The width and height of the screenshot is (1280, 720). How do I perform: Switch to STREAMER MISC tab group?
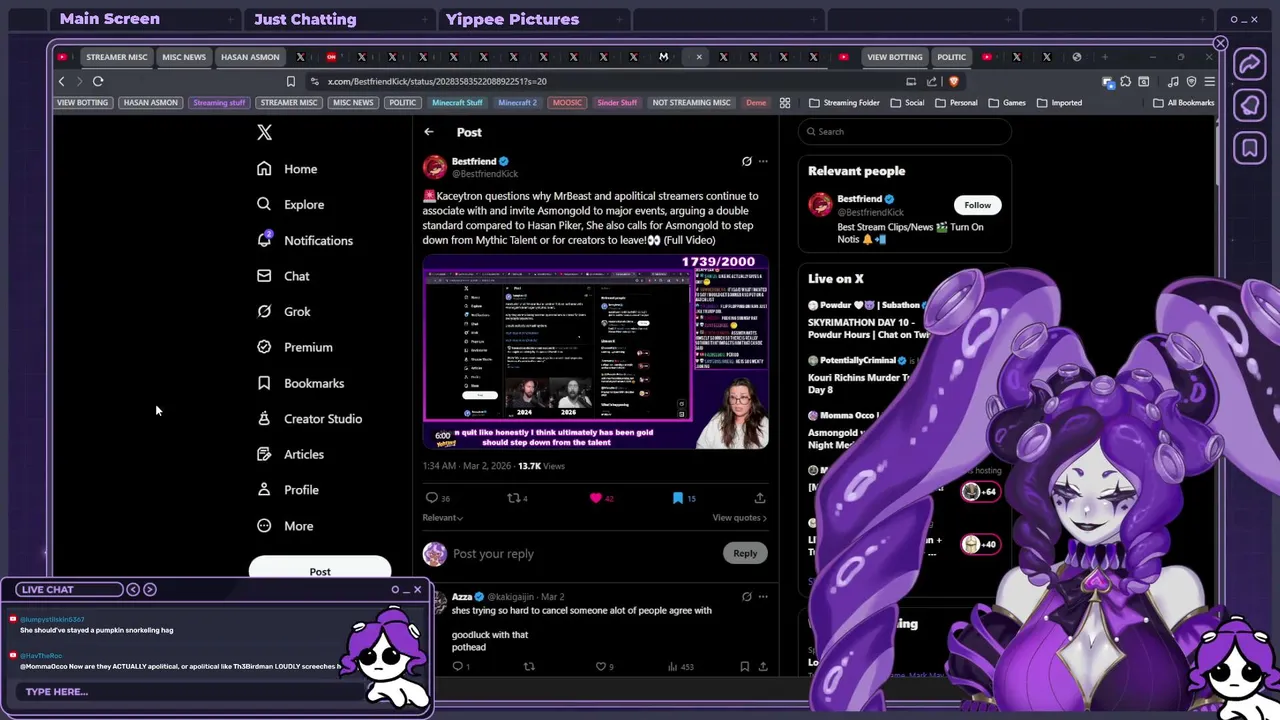click(116, 57)
